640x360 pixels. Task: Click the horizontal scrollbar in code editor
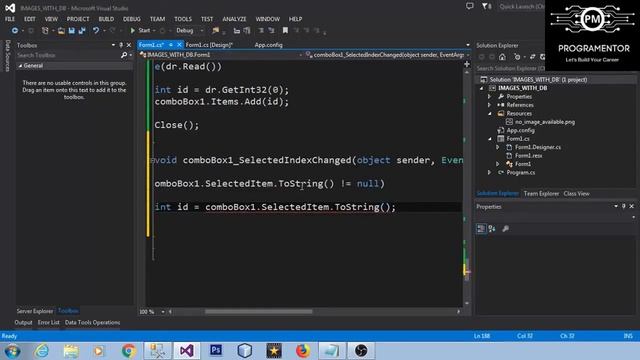coord(258,312)
